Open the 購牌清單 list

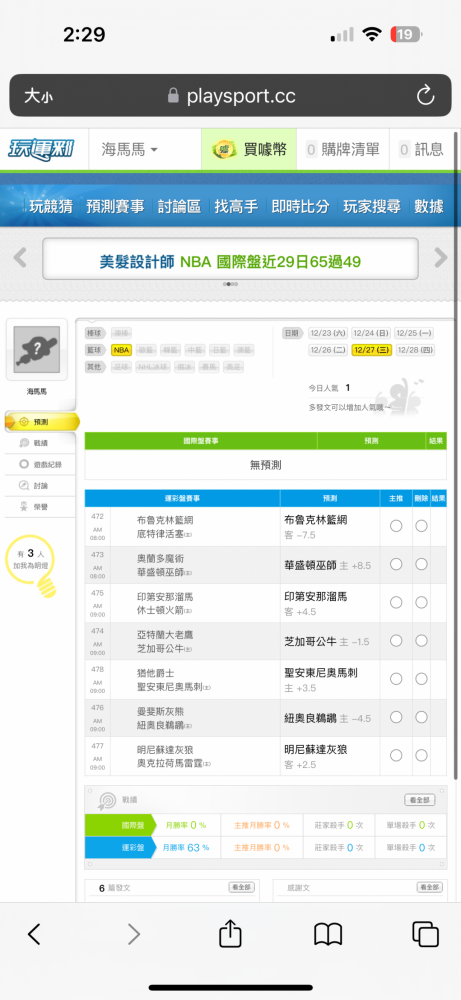coord(343,150)
